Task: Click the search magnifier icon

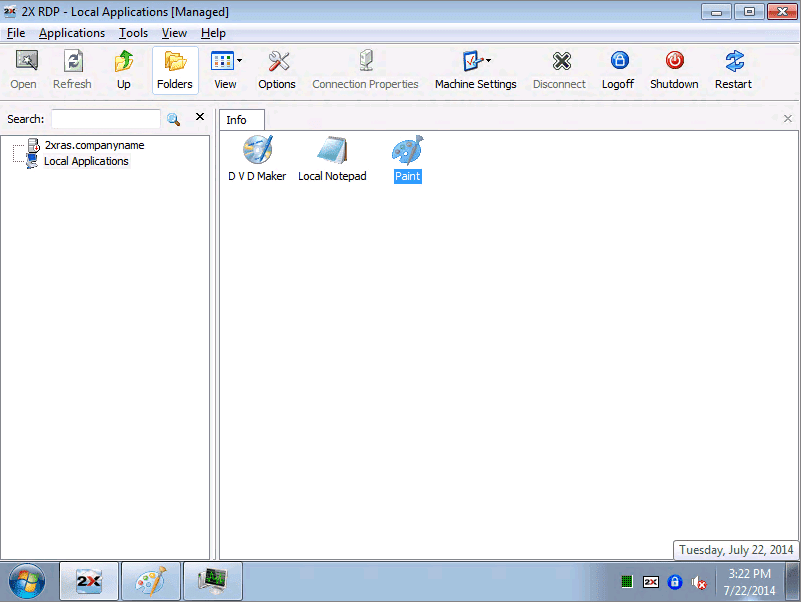Action: click(x=174, y=119)
